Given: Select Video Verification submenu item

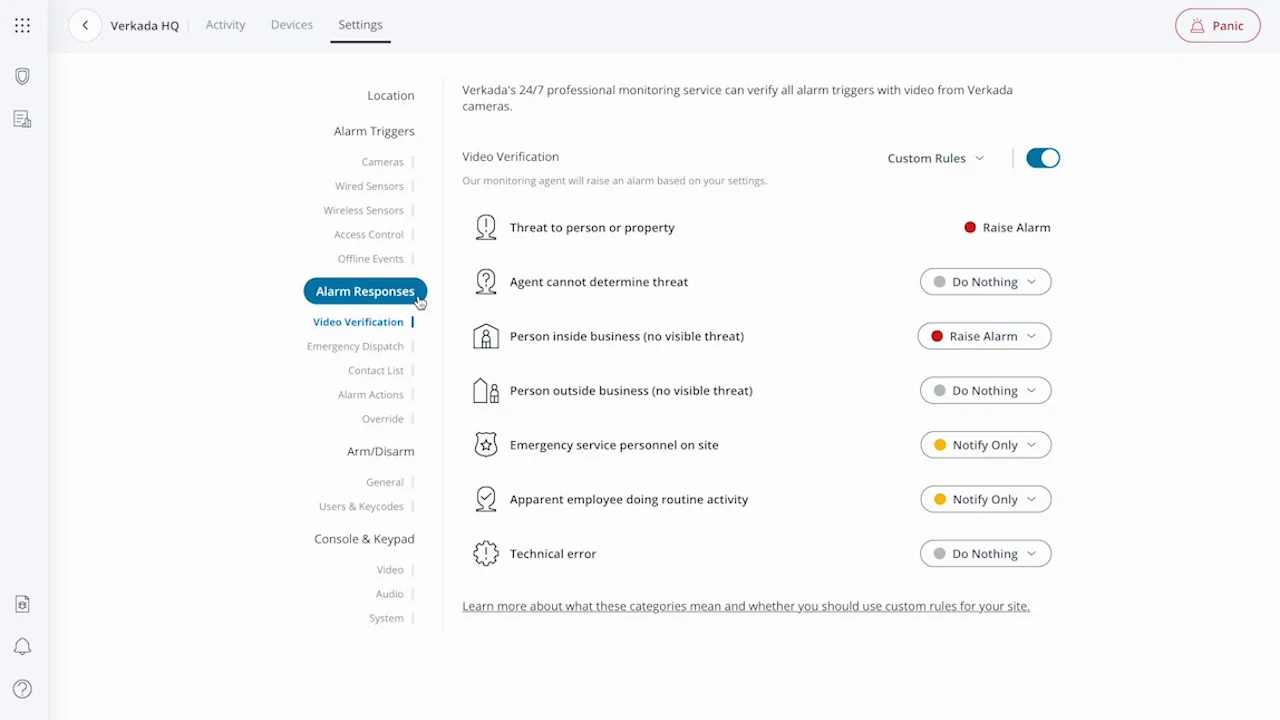Looking at the screenshot, I should (358, 322).
